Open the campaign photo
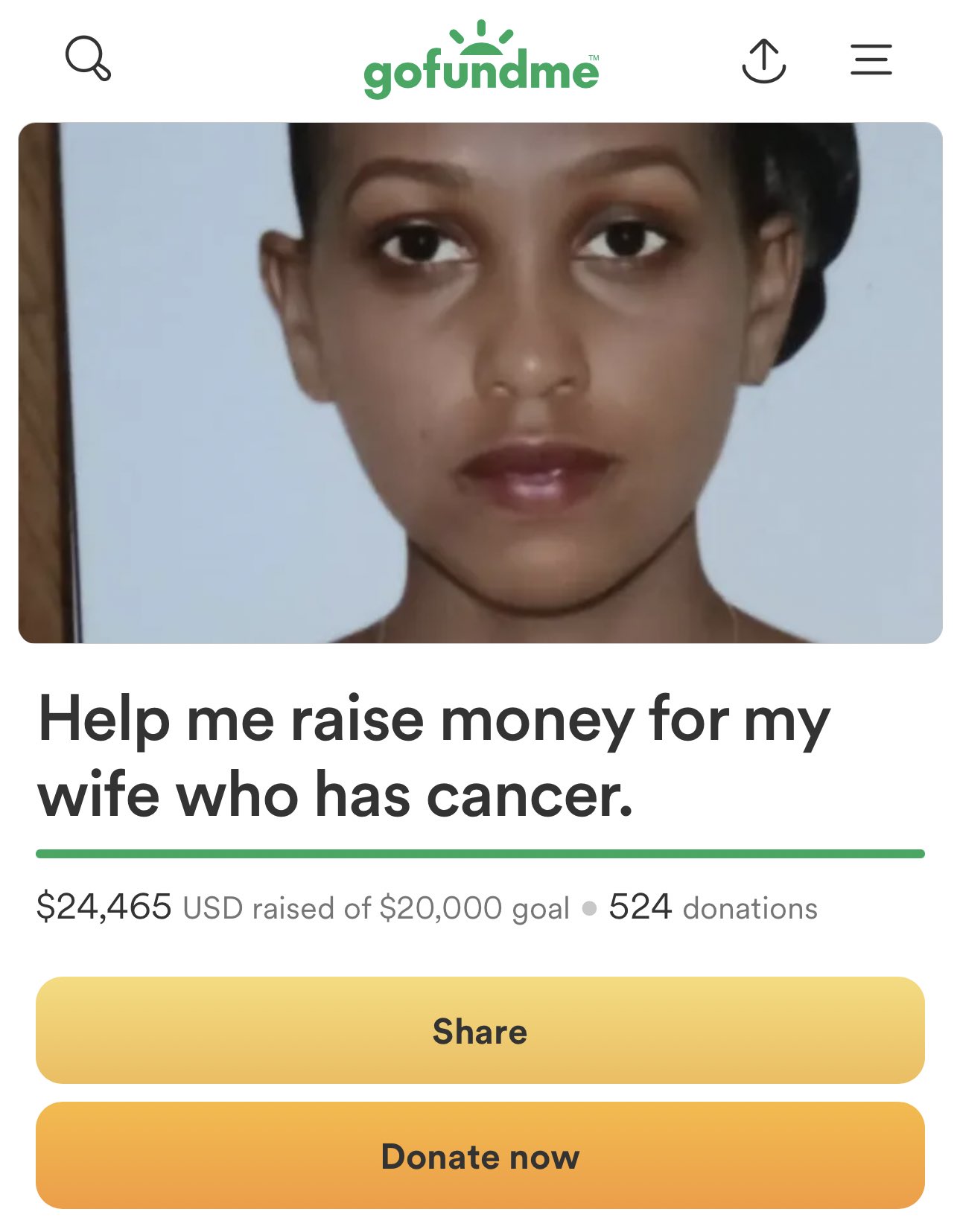 point(480,383)
